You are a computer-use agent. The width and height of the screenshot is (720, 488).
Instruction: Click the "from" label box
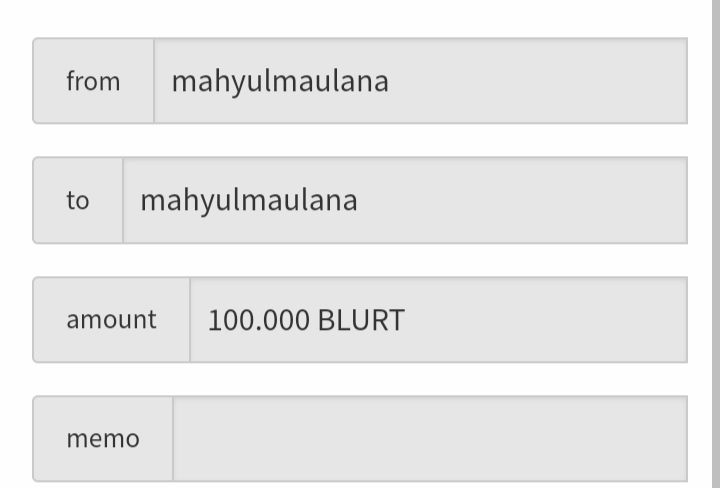click(x=93, y=81)
